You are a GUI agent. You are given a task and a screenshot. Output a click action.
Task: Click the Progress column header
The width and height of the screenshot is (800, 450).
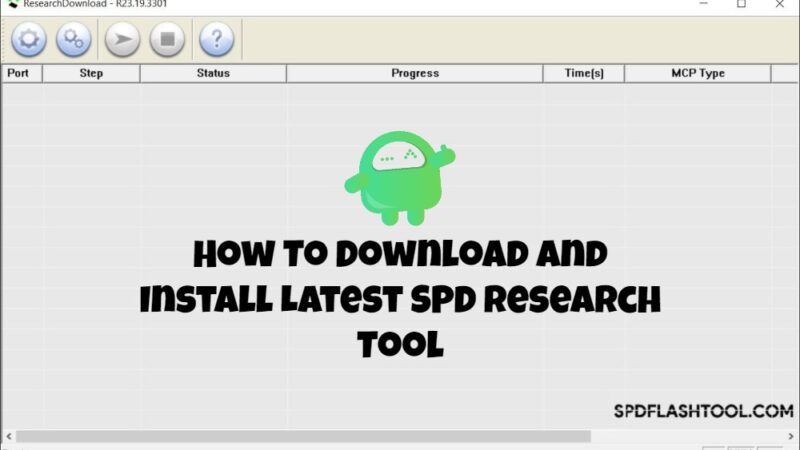point(415,73)
